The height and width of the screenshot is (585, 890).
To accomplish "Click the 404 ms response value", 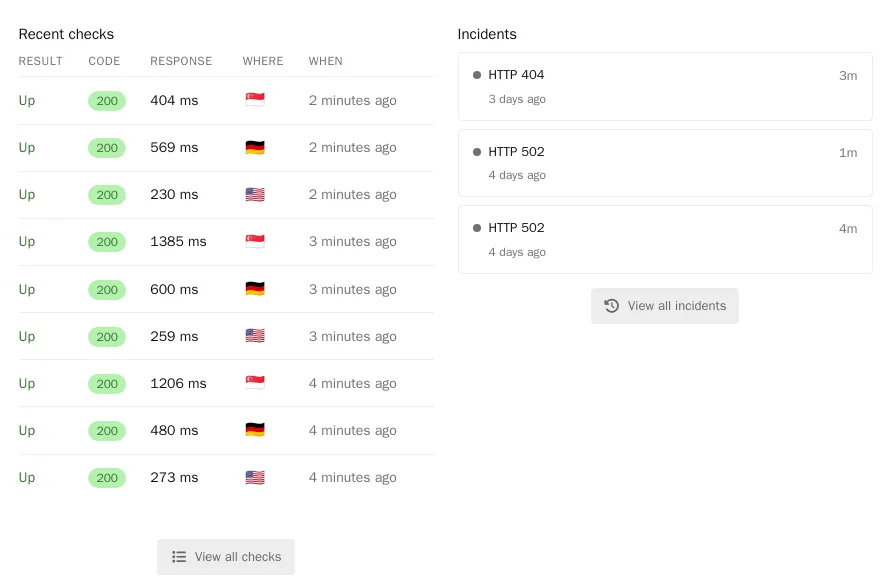I will (x=174, y=100).
